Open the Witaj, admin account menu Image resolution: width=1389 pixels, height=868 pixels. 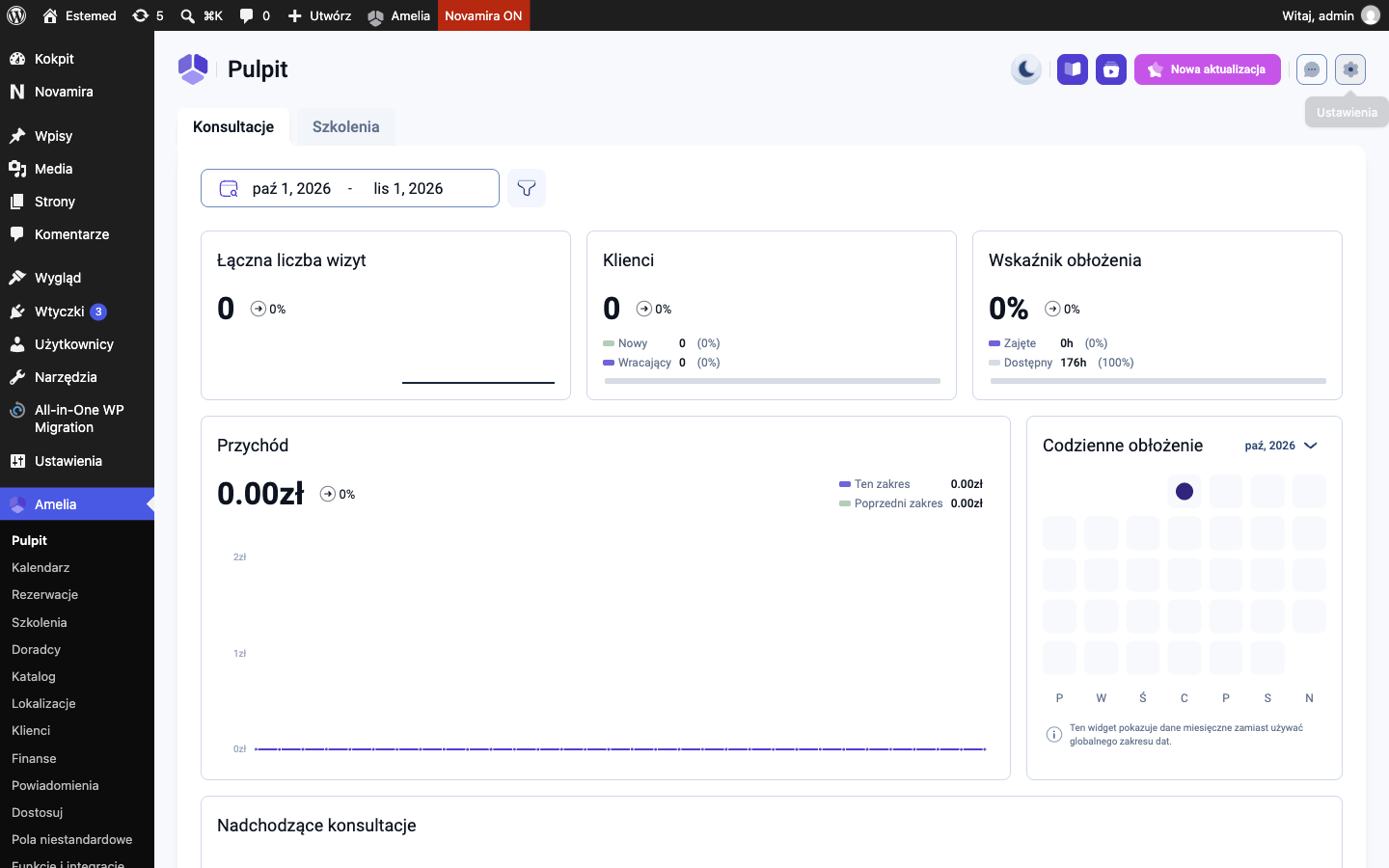[x=1331, y=15]
